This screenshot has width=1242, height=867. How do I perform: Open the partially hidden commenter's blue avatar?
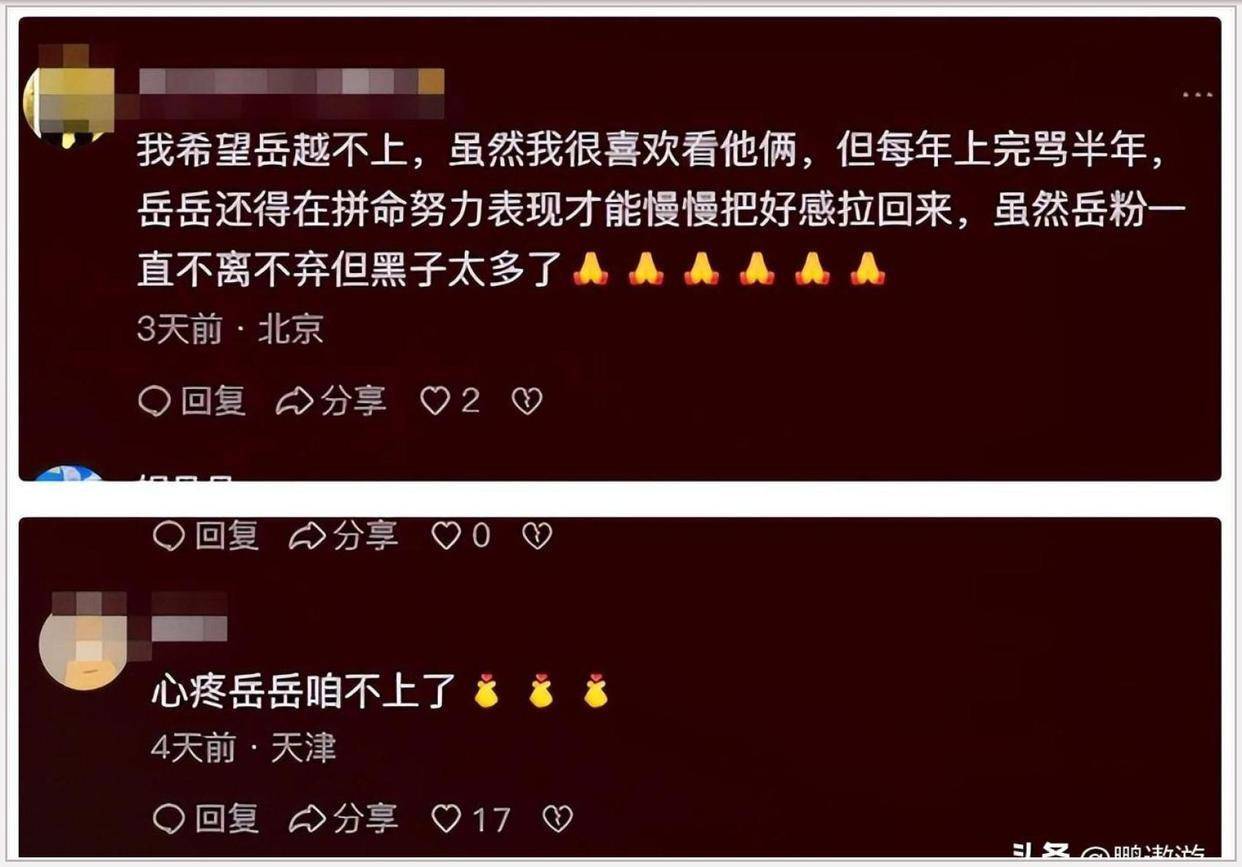tap(70, 473)
